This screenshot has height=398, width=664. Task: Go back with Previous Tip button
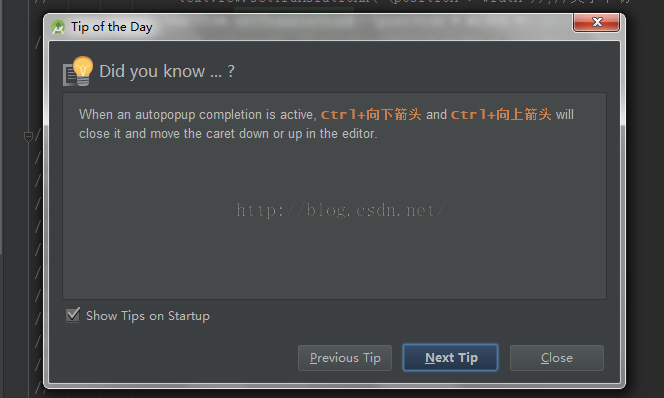[x=345, y=358]
